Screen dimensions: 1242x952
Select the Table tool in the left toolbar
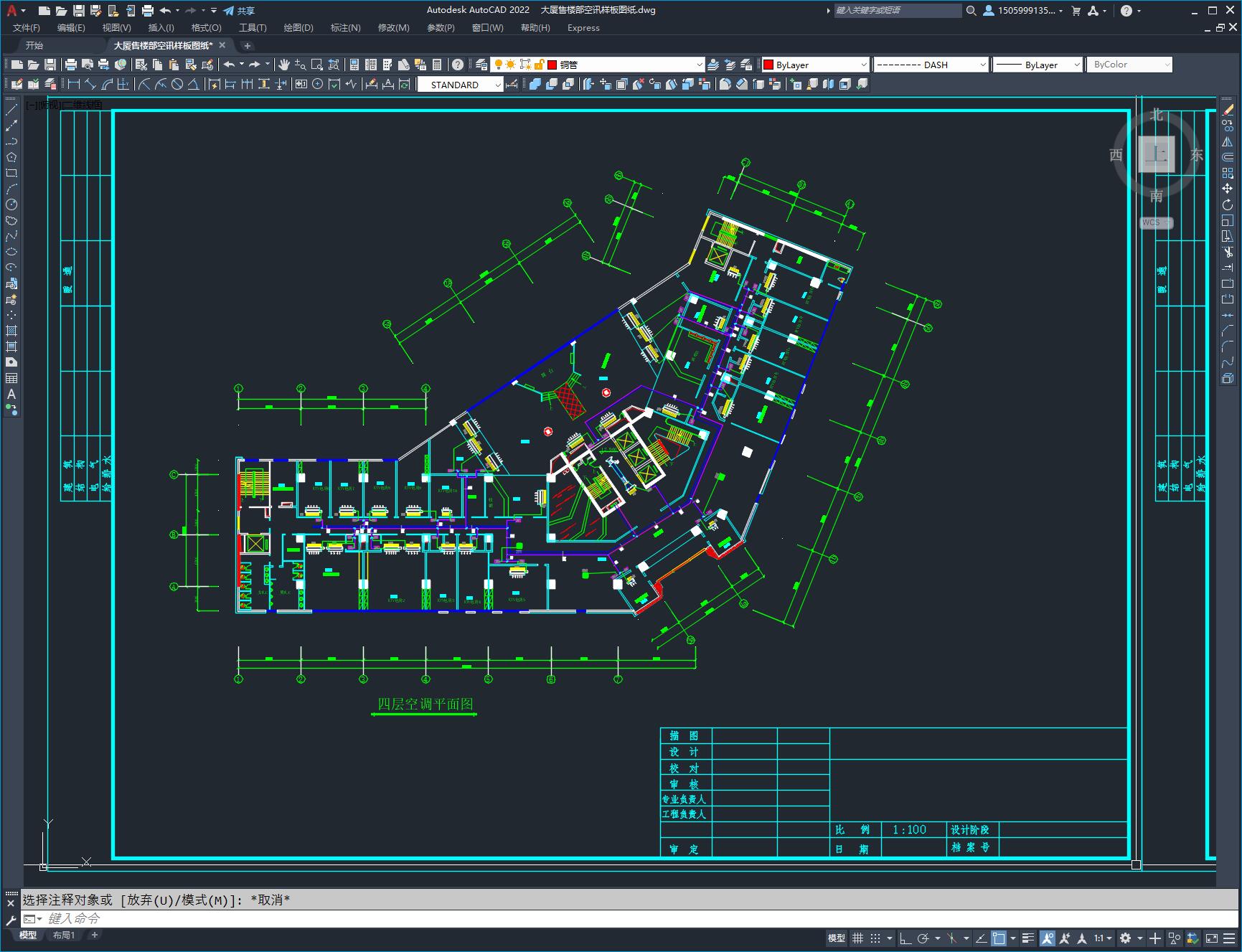(11, 378)
